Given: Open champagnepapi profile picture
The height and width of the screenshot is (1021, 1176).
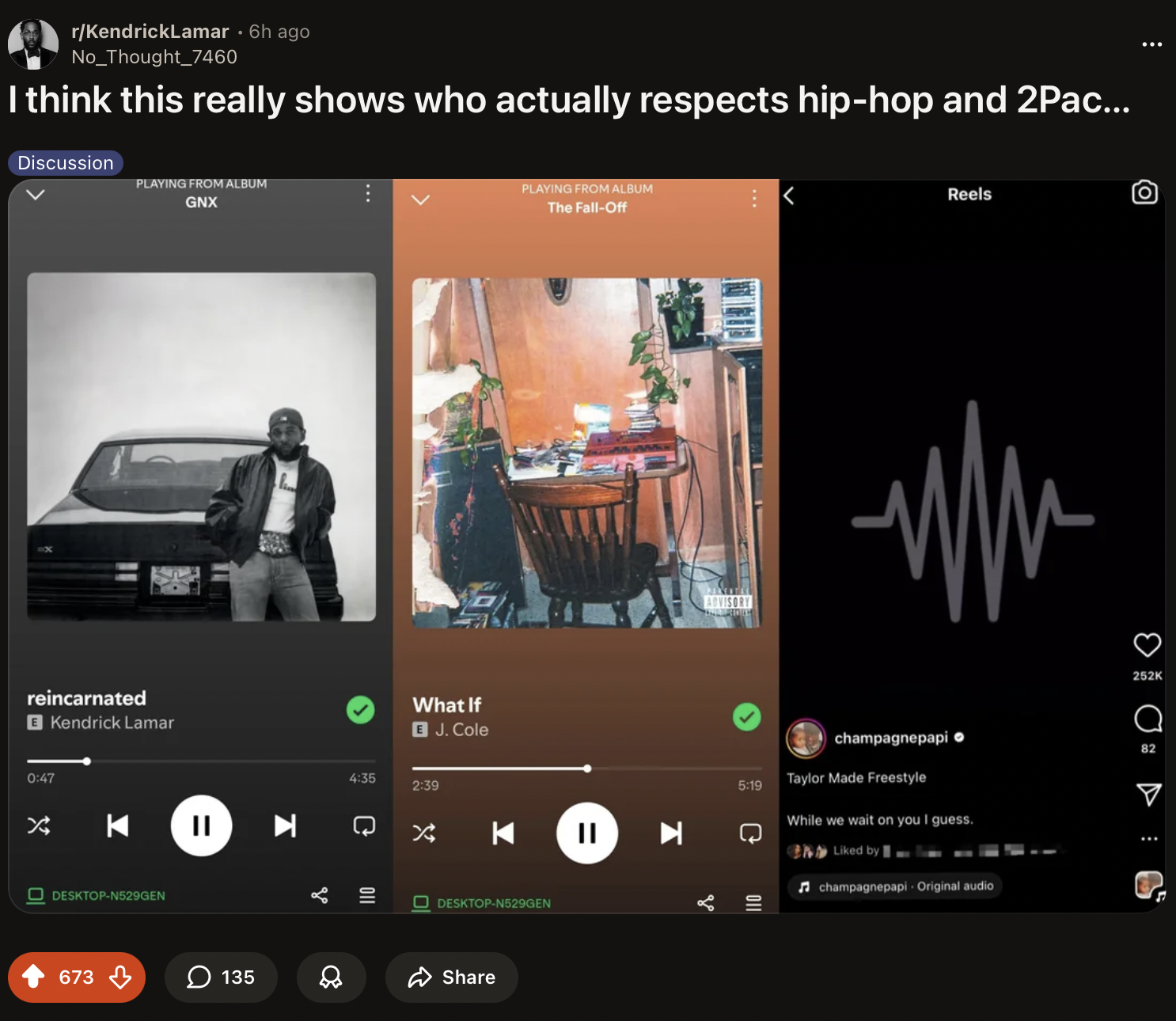Looking at the screenshot, I should [806, 738].
